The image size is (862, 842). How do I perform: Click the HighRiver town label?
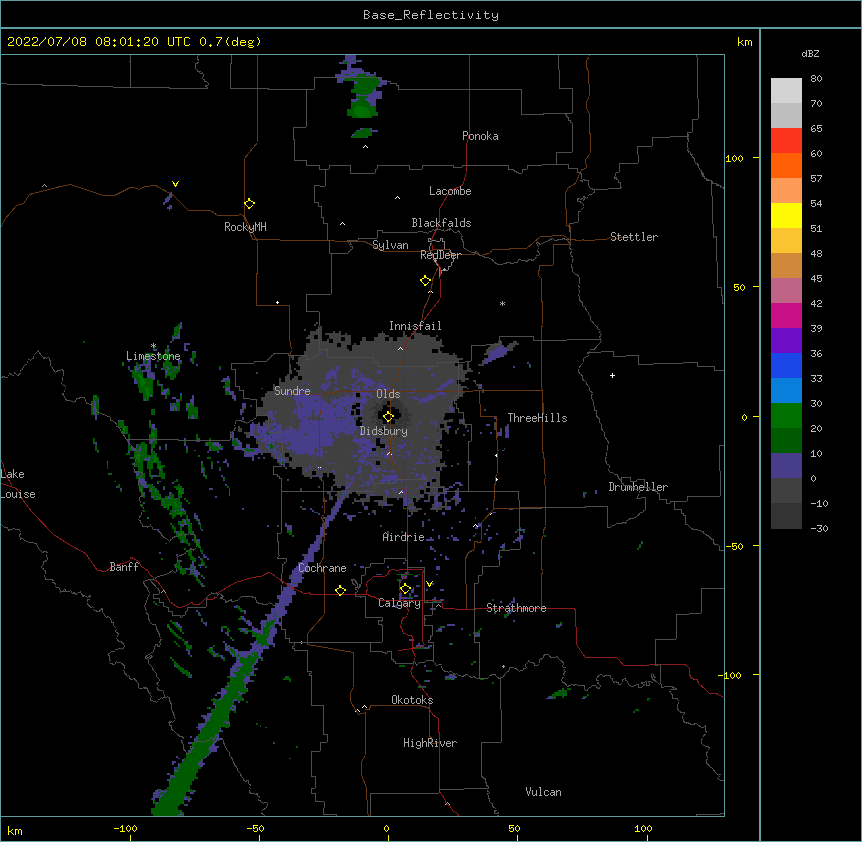click(x=430, y=743)
